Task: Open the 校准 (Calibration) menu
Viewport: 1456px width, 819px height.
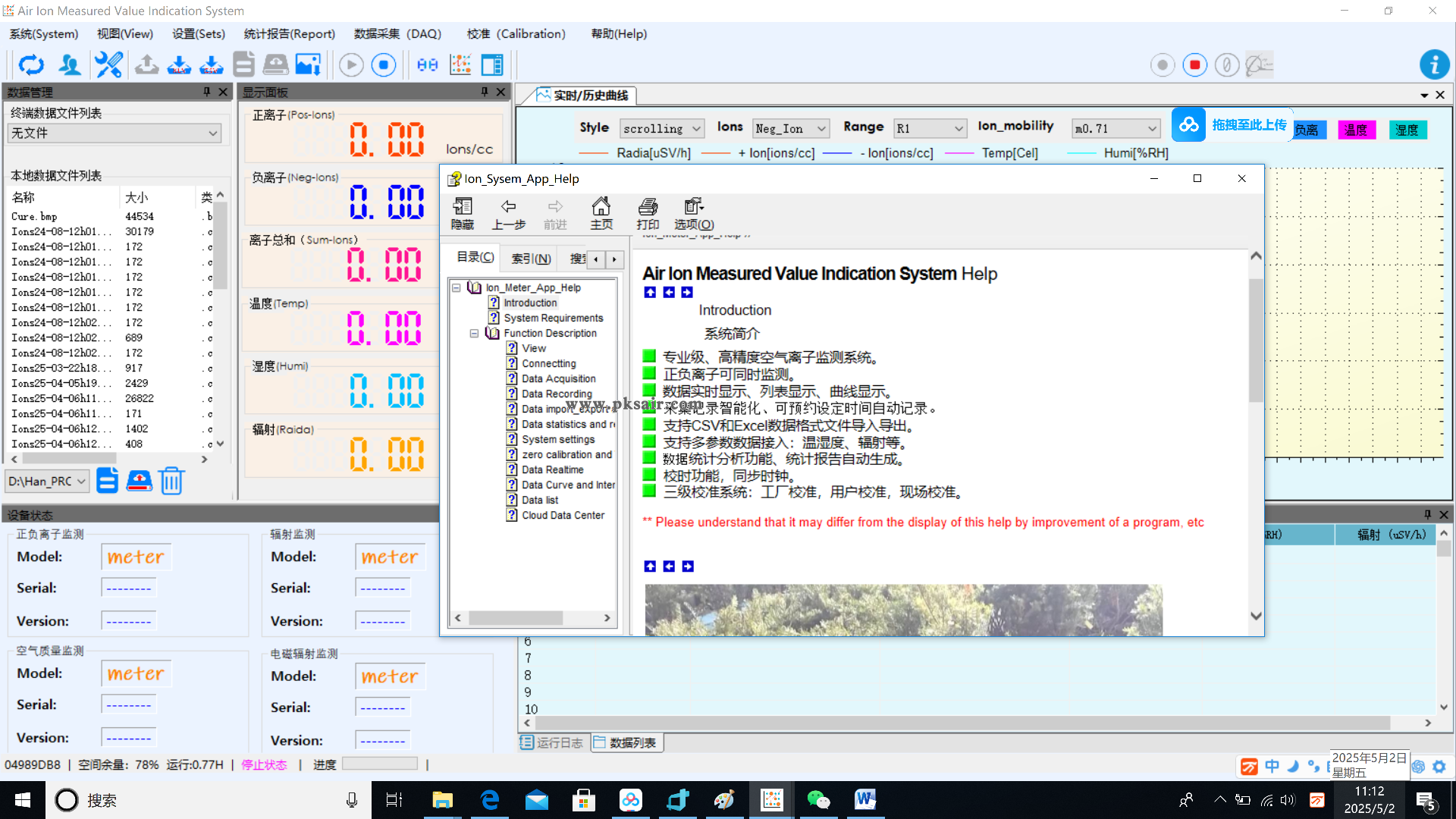Action: [x=516, y=34]
